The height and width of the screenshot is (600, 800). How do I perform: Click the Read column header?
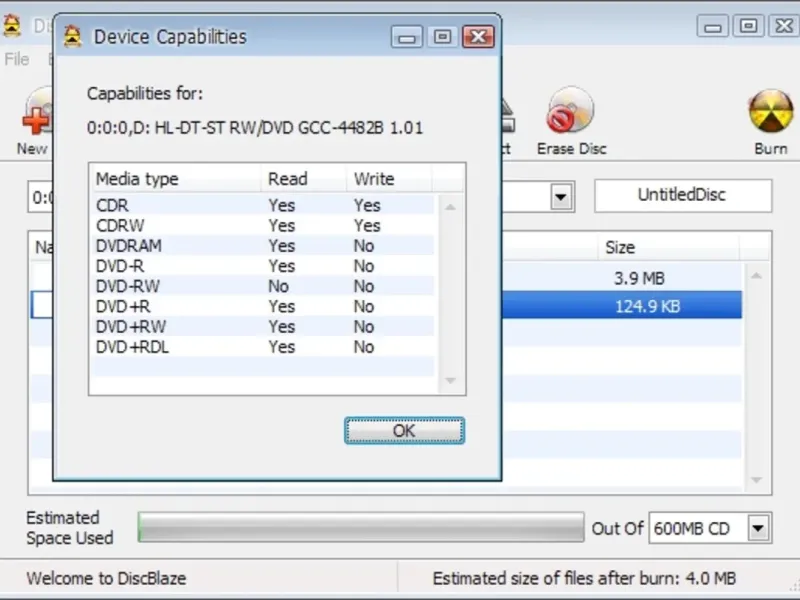pyautogui.click(x=304, y=179)
